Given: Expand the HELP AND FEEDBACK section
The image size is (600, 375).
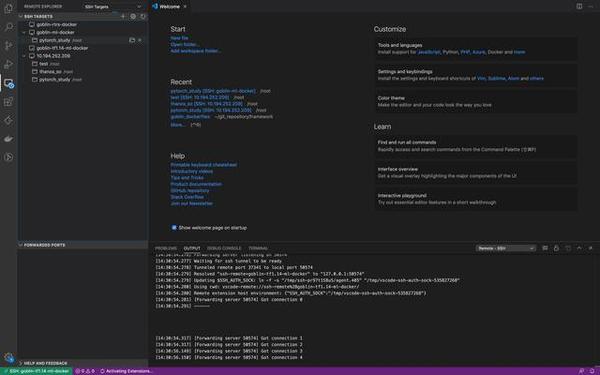Looking at the screenshot, I should [x=20, y=363].
